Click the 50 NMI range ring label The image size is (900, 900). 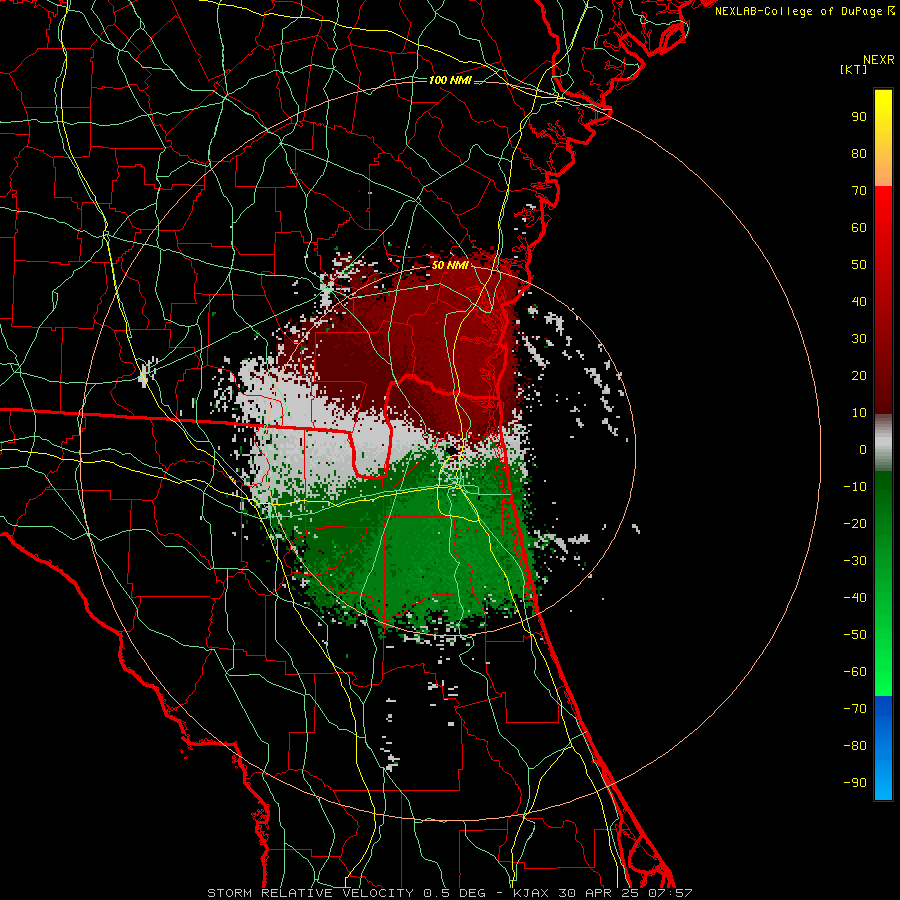click(x=450, y=265)
